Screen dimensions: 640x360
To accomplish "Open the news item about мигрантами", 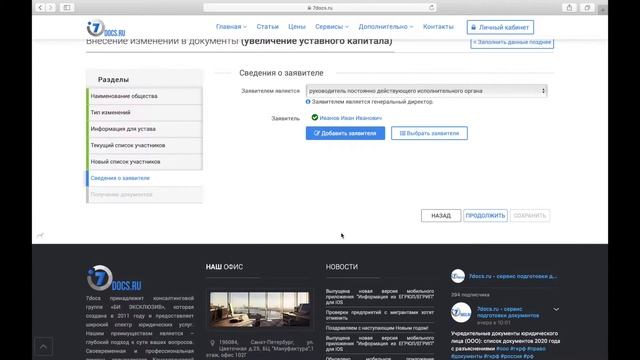I will click(x=380, y=315).
